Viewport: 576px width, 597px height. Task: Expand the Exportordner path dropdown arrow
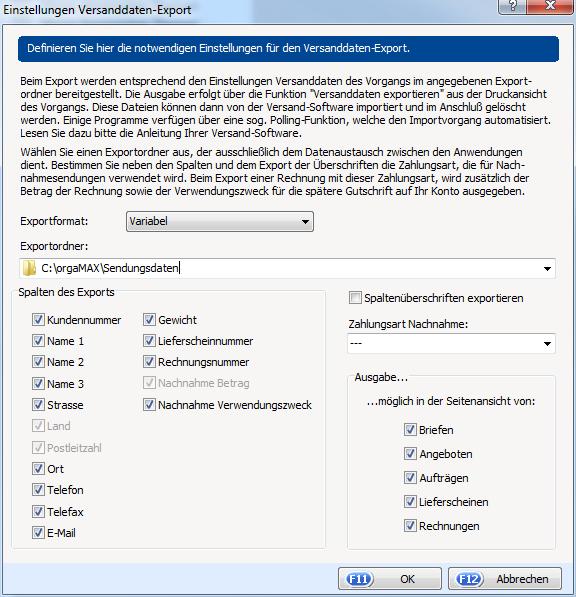tap(547, 268)
